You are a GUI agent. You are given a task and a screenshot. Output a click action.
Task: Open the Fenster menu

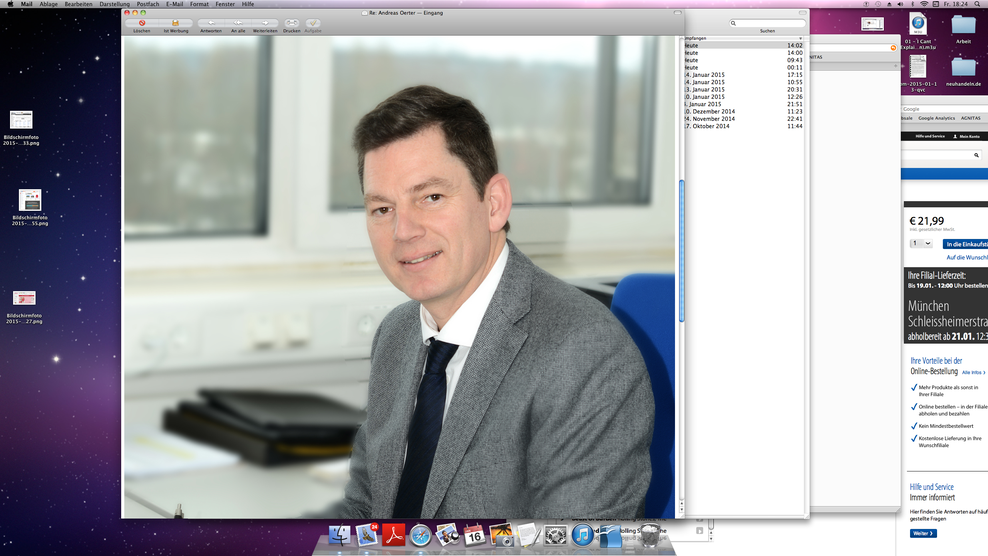[x=225, y=4]
